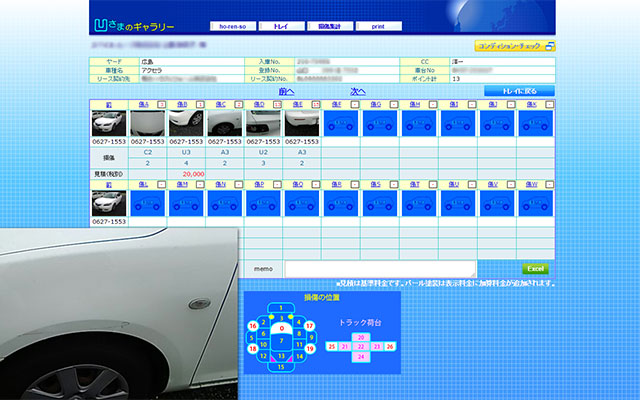Image resolution: width=640 pixels, height=400 pixels.
Task: Open the 傷C wheel photo thumbnail
Action: (224, 123)
